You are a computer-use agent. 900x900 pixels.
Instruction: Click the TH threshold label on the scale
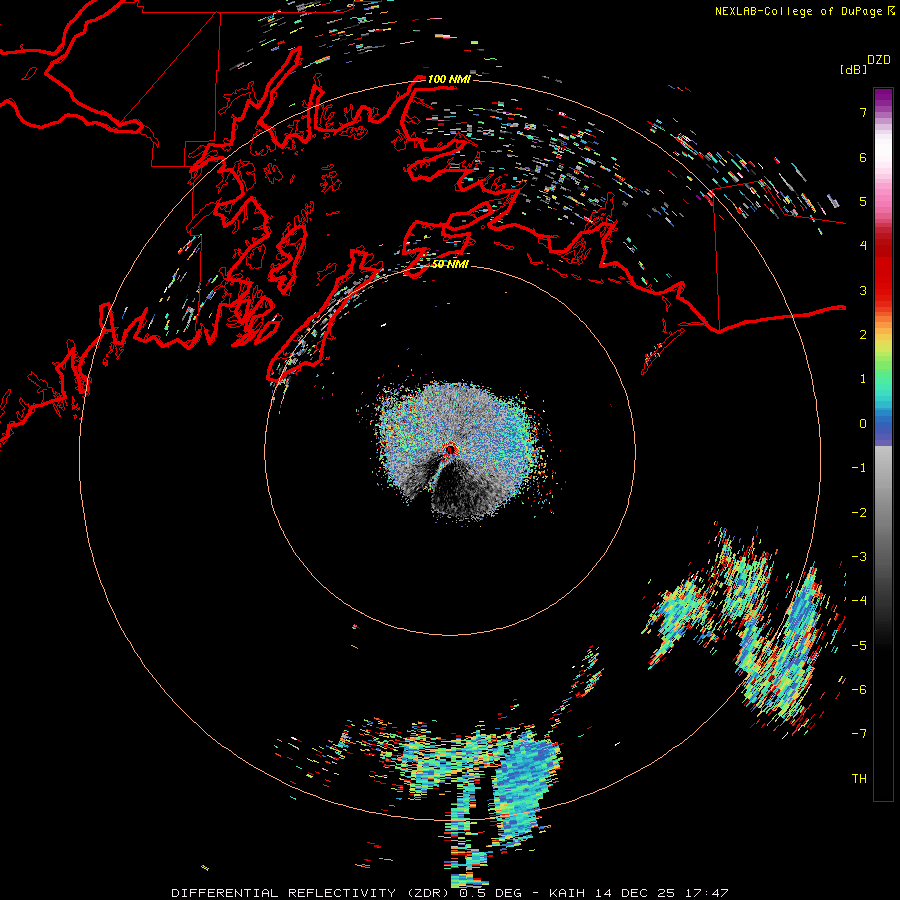click(859, 779)
